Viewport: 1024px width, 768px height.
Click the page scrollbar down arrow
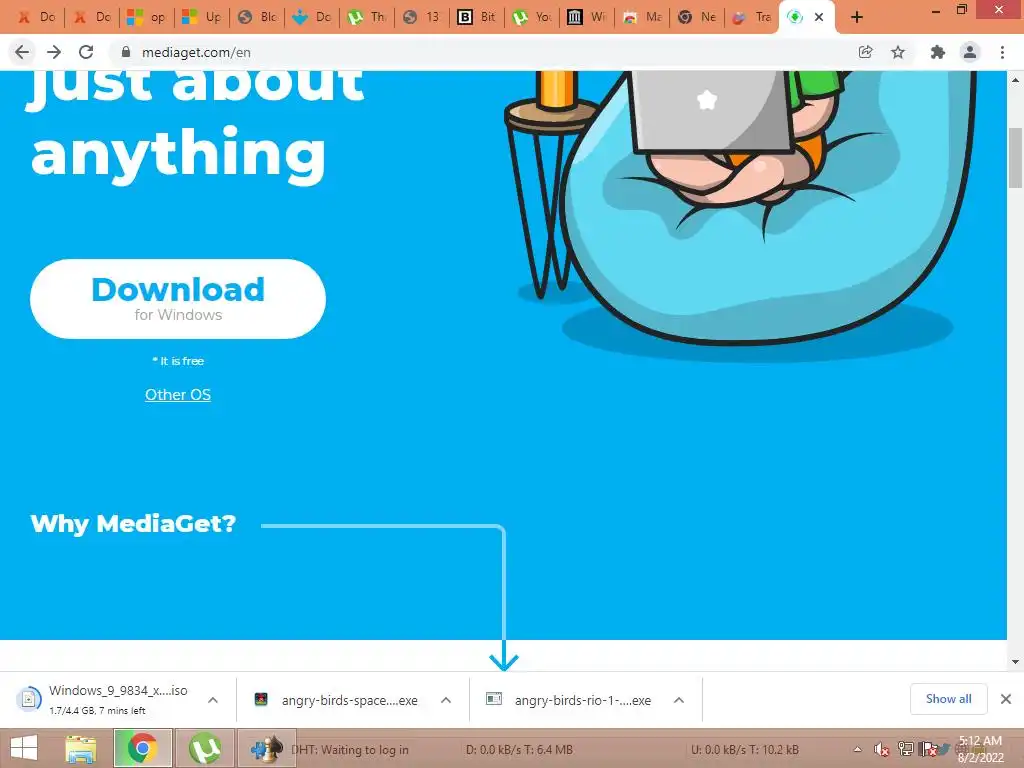click(1016, 661)
